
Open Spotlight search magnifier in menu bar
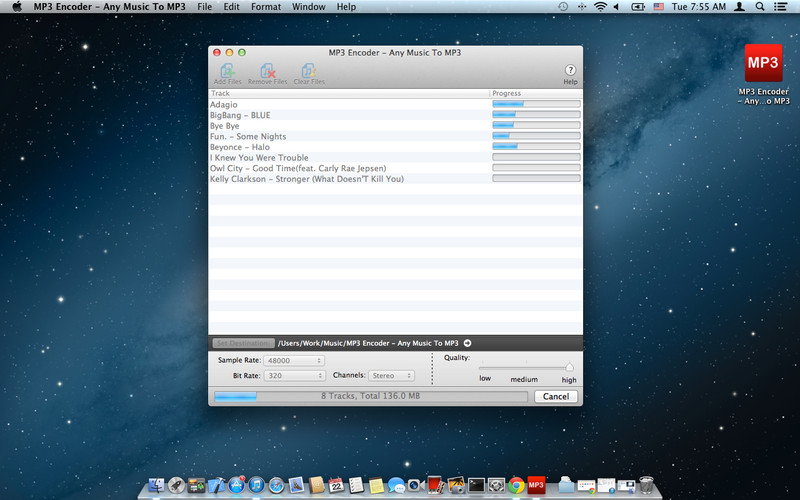(760, 7)
